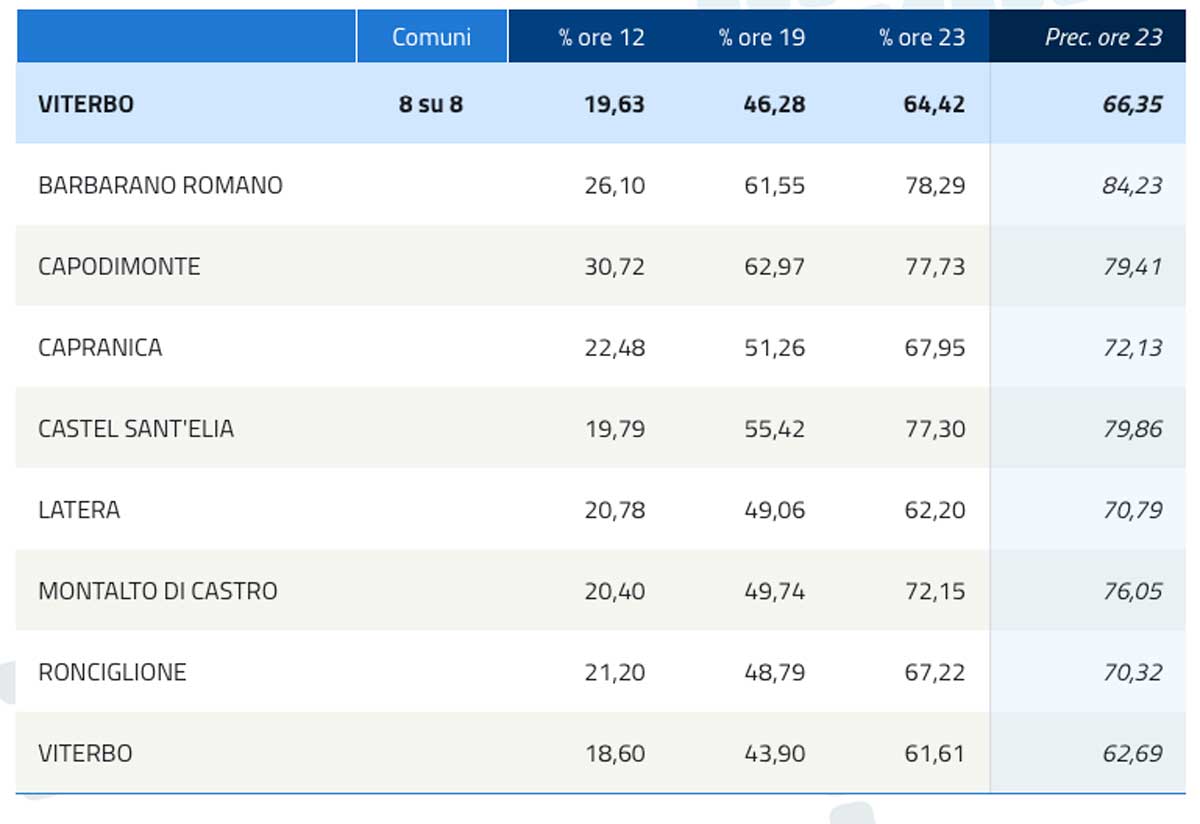Click the % ore 12 column header
The height and width of the screenshot is (824, 1200).
[601, 37]
